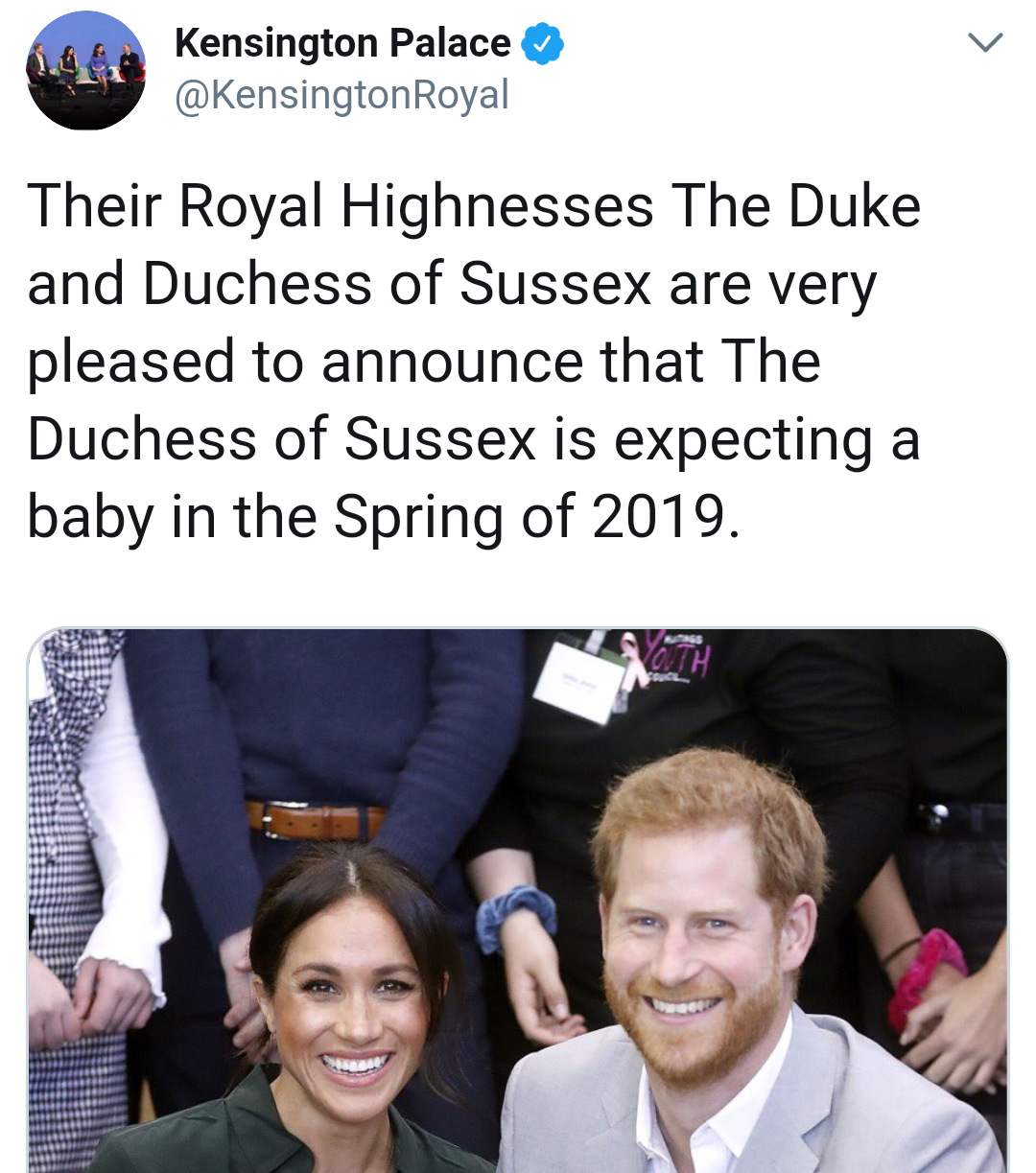Viewport: 1036px width, 1173px height.
Task: Expand the tweet options chevron
Action: click(x=984, y=43)
